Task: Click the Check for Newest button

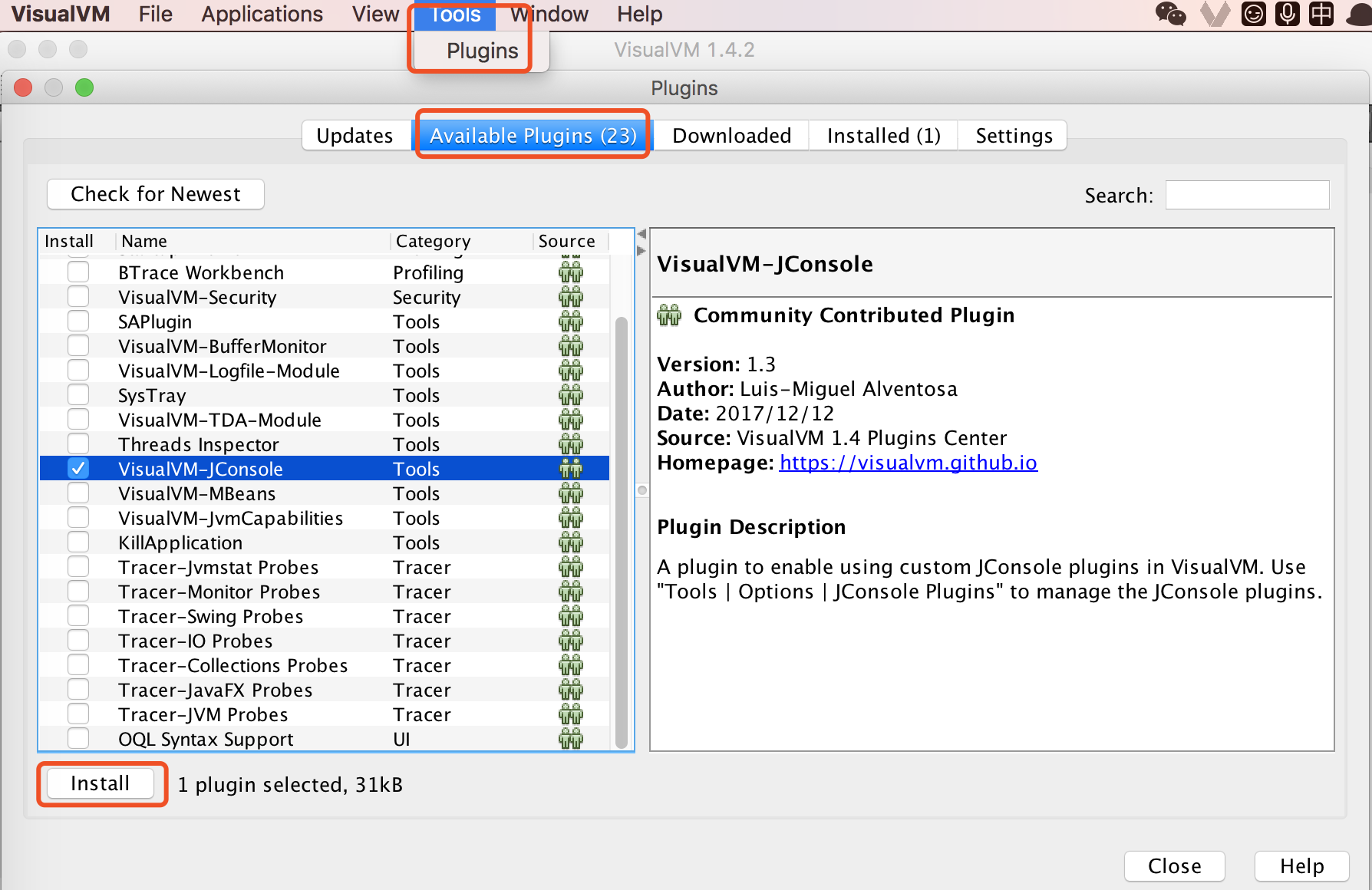Action: tap(156, 194)
